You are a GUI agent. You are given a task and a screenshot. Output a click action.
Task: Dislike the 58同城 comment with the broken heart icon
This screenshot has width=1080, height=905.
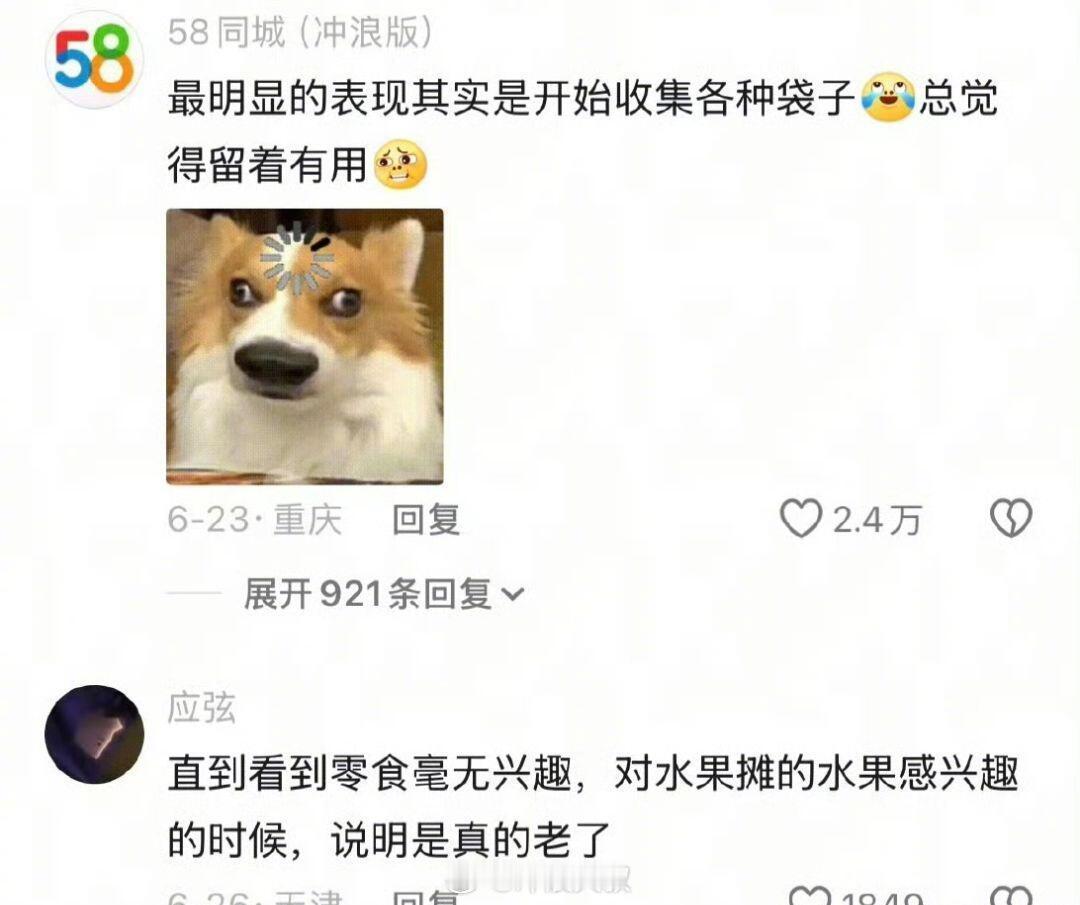point(1010,518)
